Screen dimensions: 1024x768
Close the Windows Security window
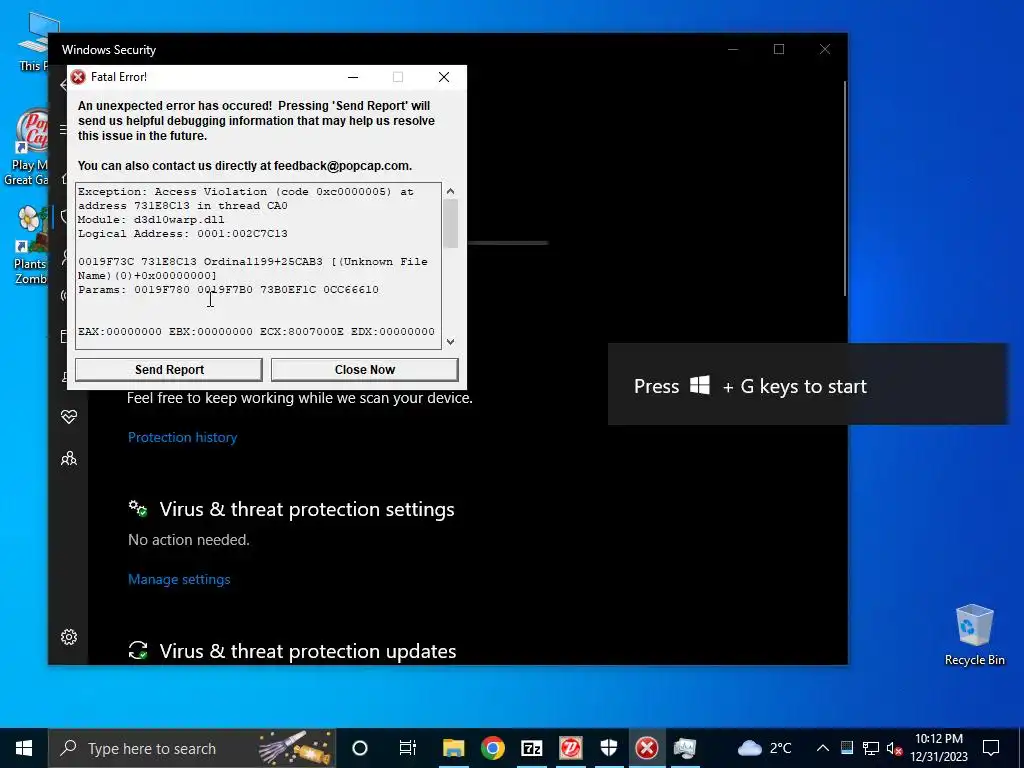(825, 49)
